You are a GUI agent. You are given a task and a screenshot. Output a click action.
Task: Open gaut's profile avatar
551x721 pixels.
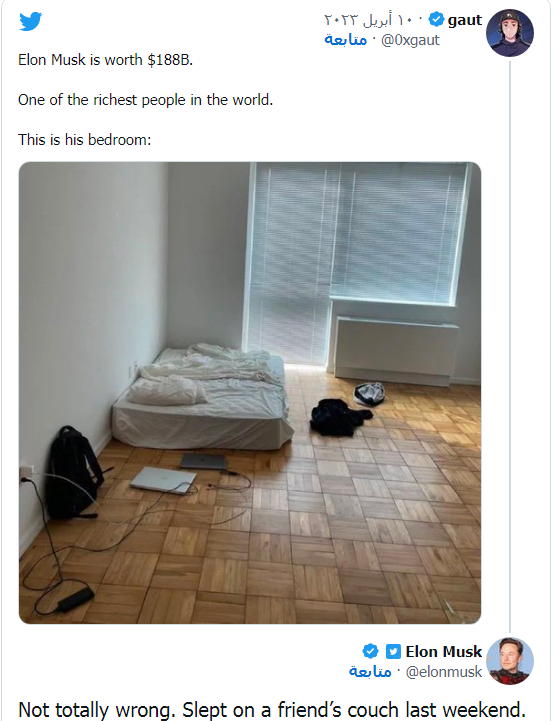510,33
